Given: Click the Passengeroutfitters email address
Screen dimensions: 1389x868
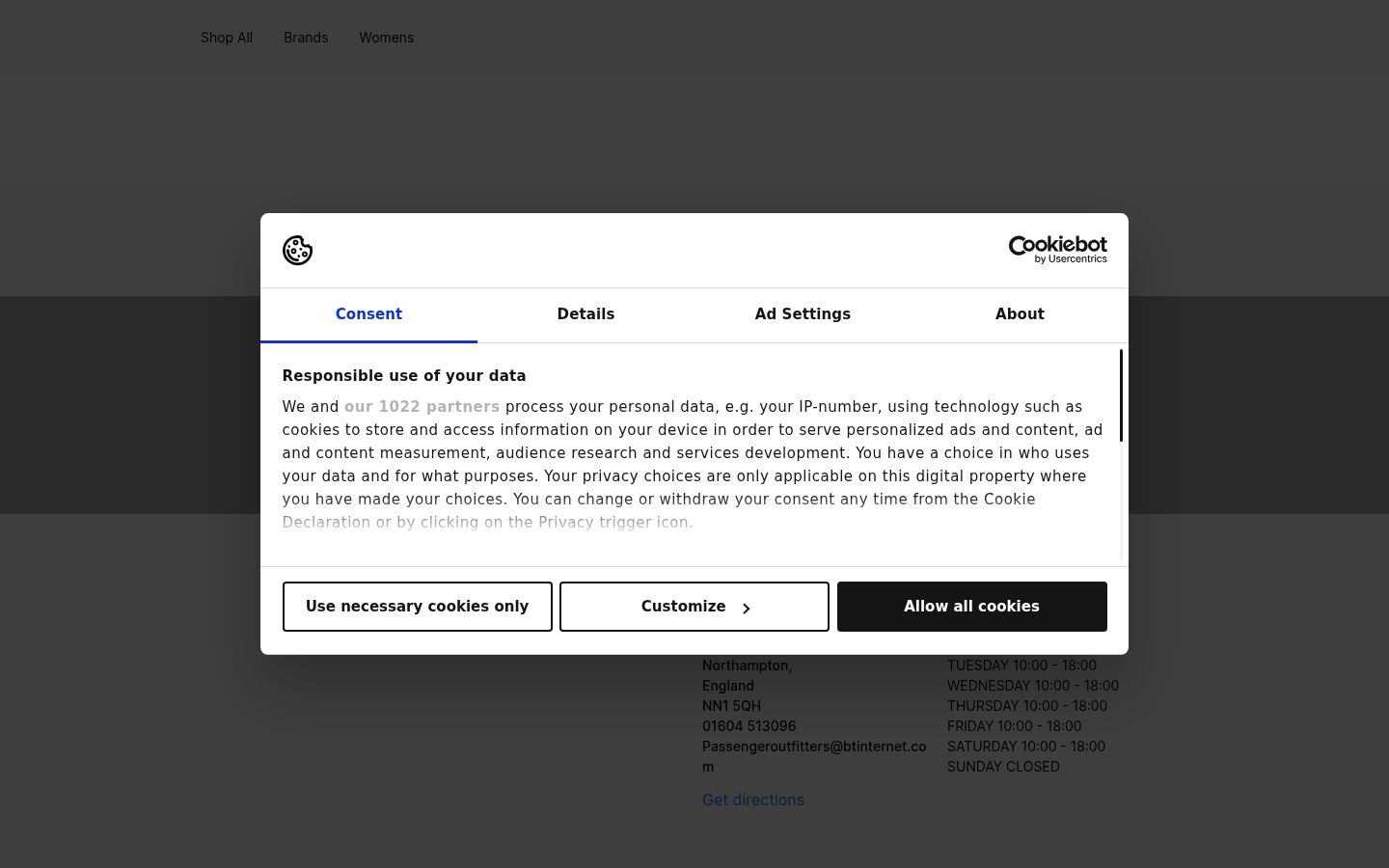Looking at the screenshot, I should (x=814, y=756).
